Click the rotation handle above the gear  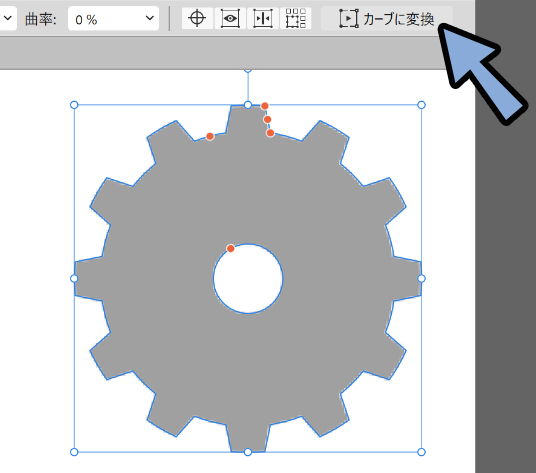pyautogui.click(x=248, y=70)
